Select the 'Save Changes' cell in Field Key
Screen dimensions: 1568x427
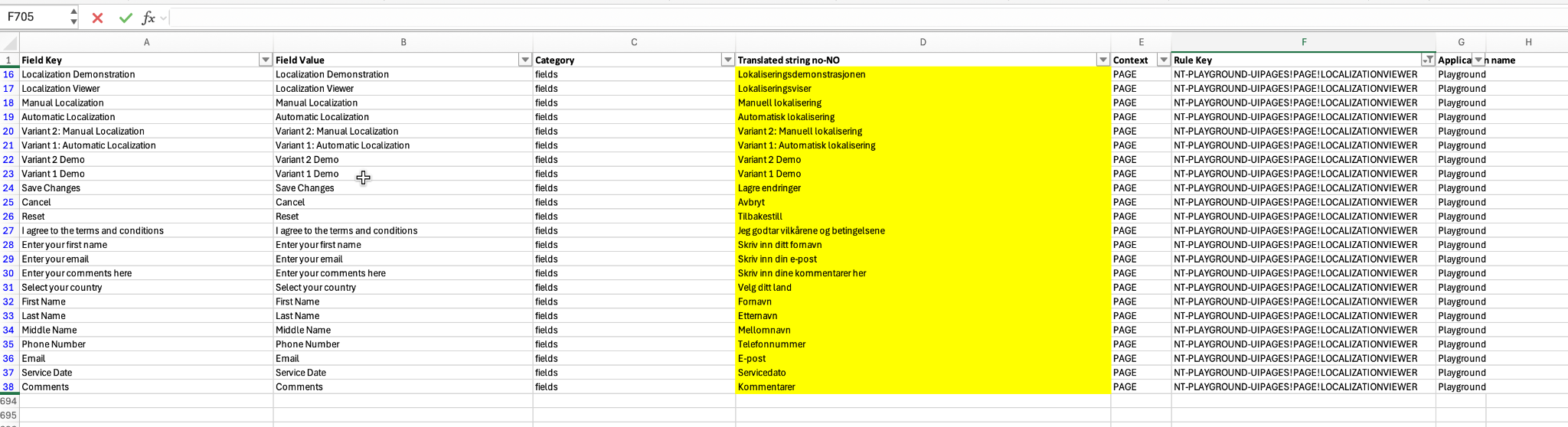[145, 188]
